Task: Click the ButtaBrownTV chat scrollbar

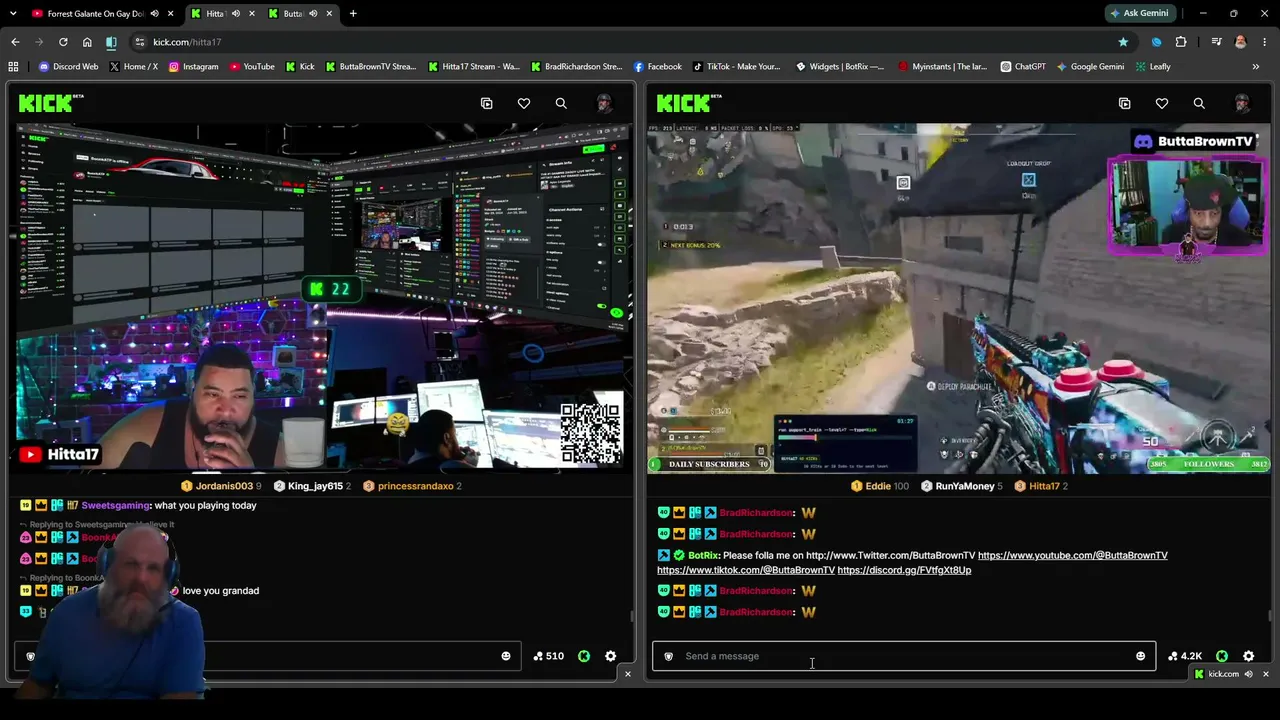Action: pos(1269,616)
